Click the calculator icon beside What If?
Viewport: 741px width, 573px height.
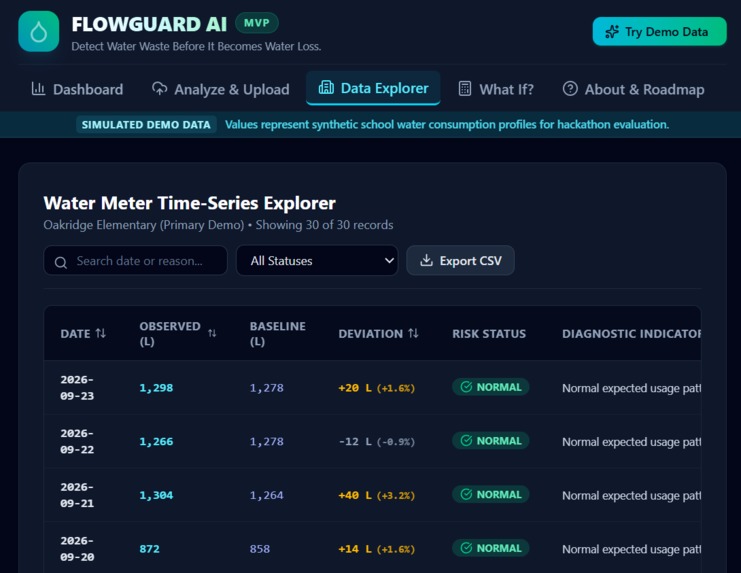click(x=465, y=88)
